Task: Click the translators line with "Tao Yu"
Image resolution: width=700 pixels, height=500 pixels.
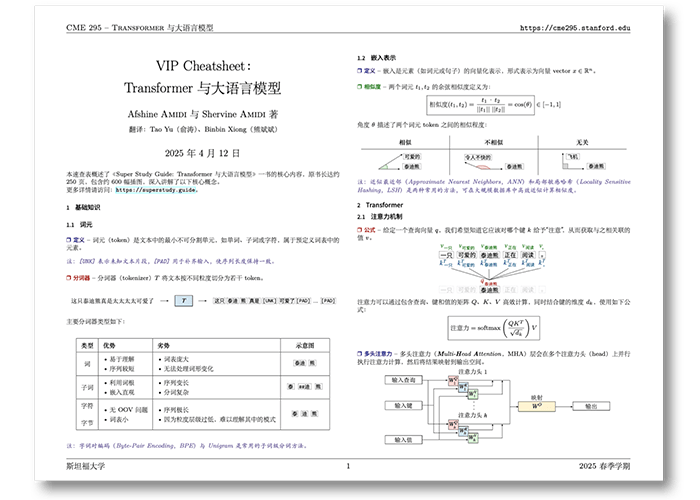Action: coord(203,129)
